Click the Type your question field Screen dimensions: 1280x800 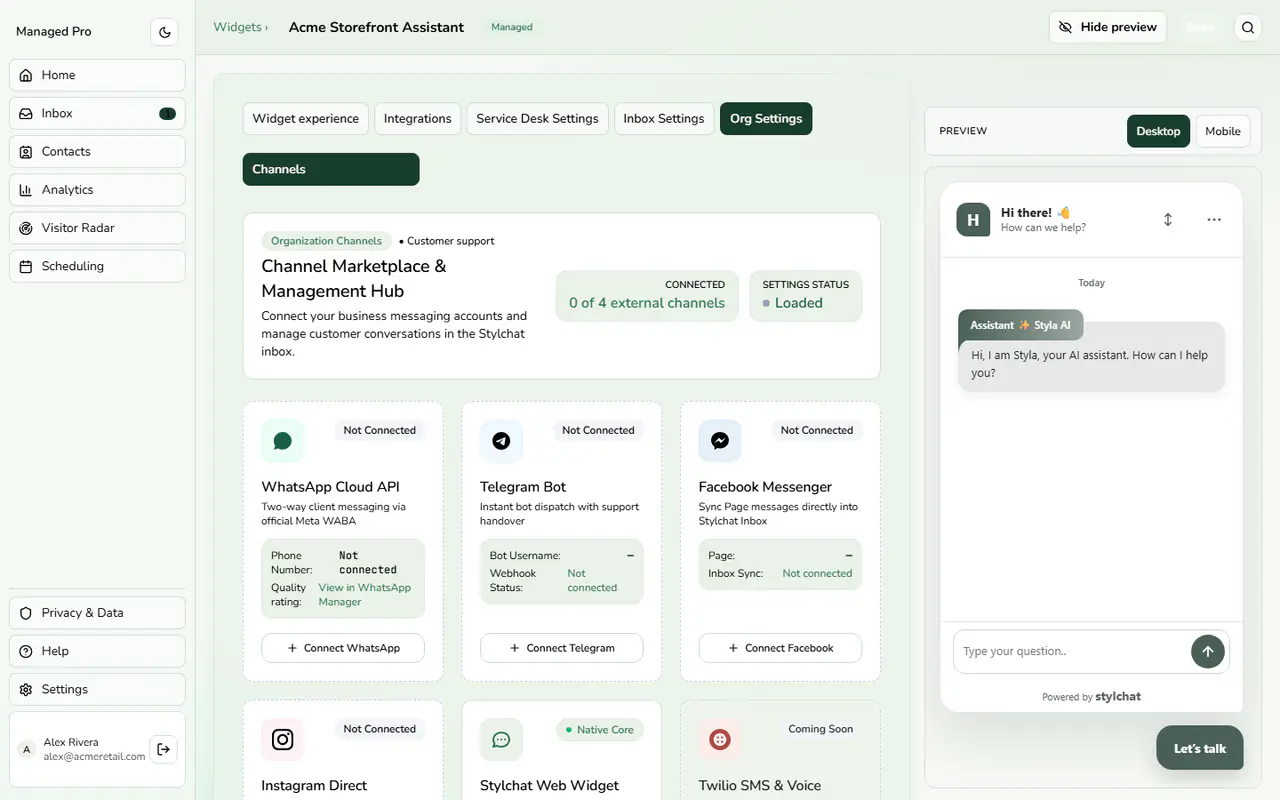tap(1071, 651)
